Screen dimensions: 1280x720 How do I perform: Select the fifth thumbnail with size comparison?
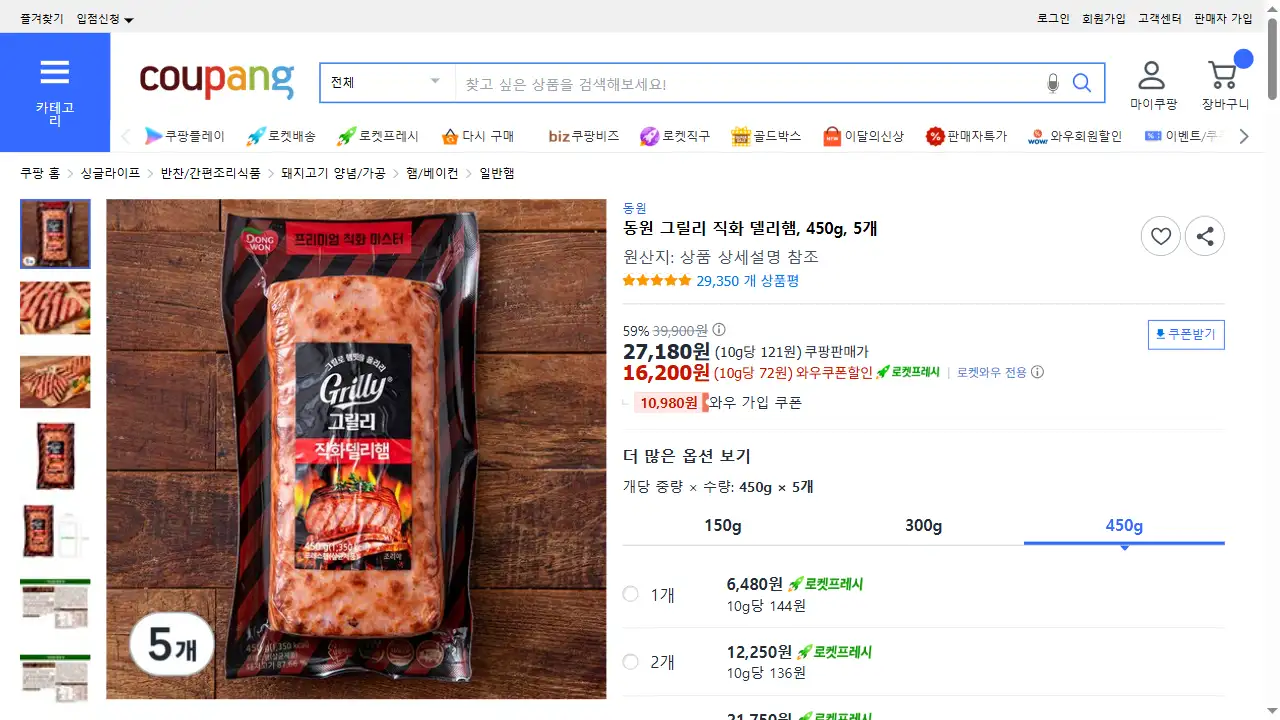coord(55,531)
